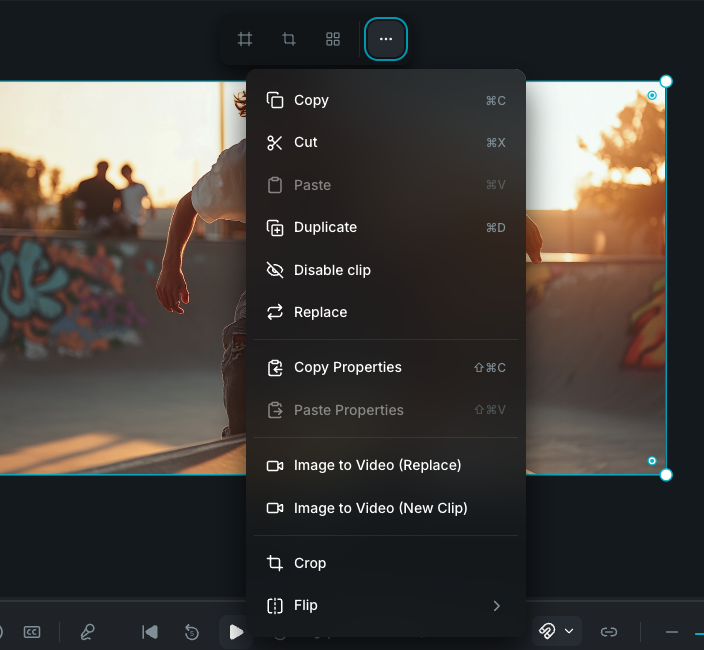Click the duplicate icon beside Duplicate

tap(275, 228)
